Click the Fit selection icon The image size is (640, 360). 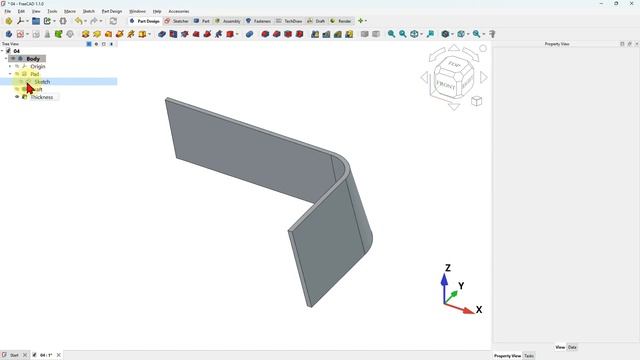tap(430, 34)
